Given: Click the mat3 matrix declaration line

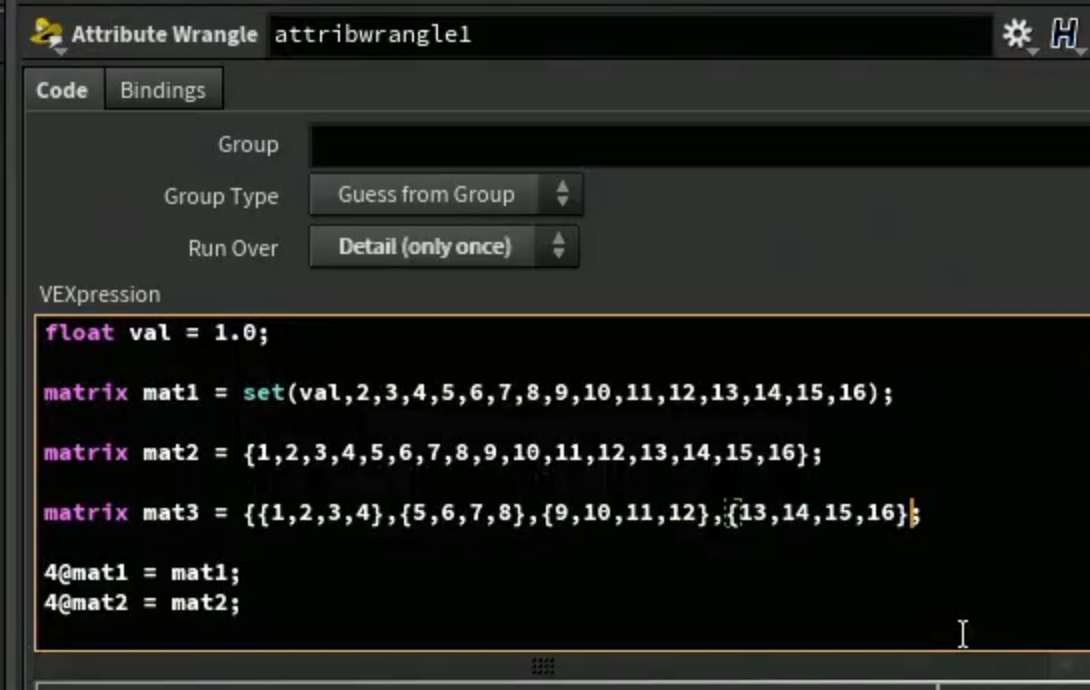Looking at the screenshot, I should (482, 514).
